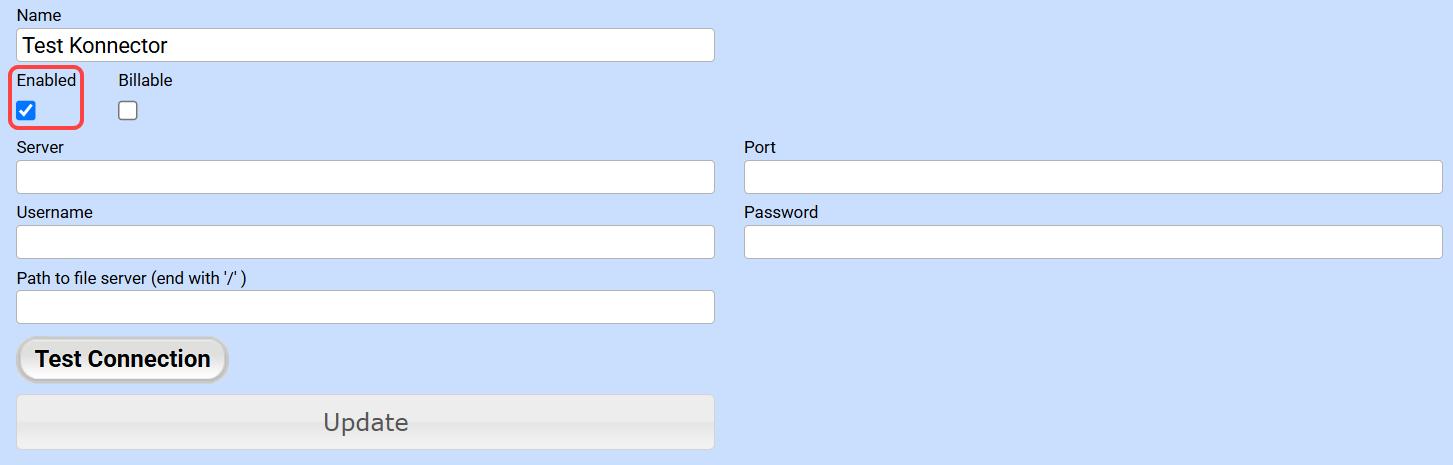Click the word 'Konnector' in the Name field
This screenshot has width=1453, height=465.
(x=119, y=45)
